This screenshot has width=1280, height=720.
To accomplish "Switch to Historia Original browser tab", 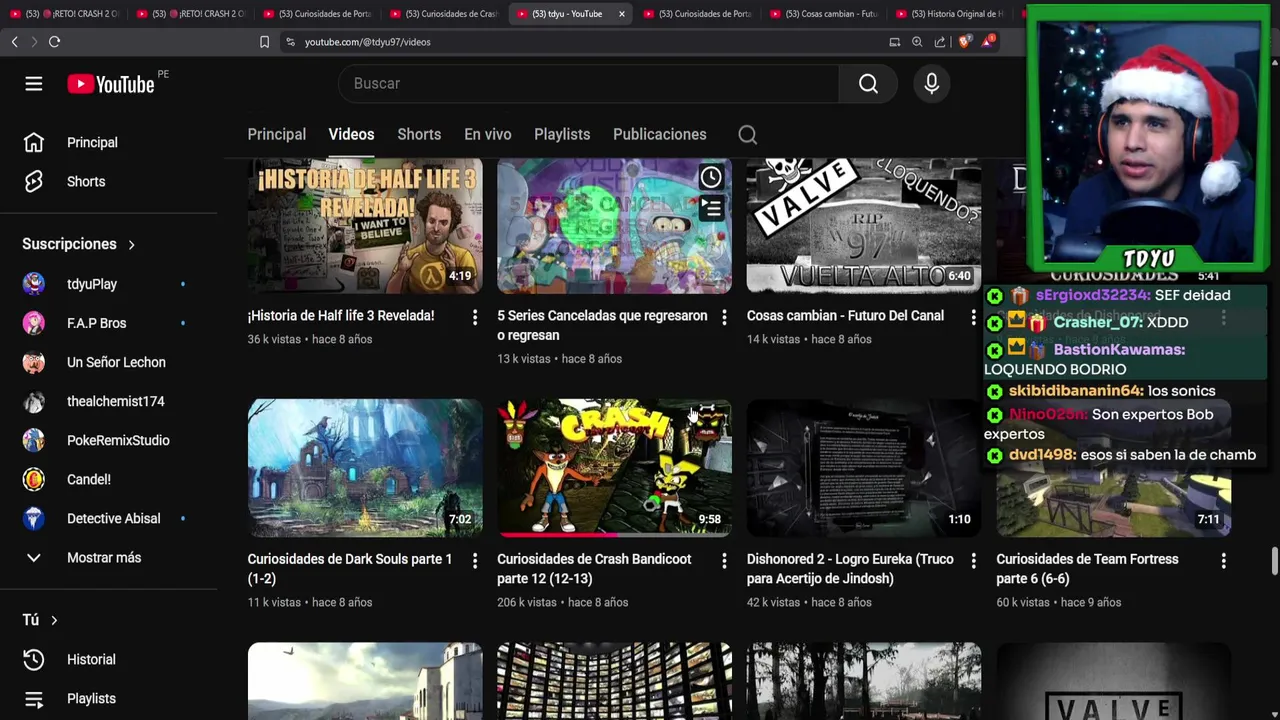I will tap(952, 14).
